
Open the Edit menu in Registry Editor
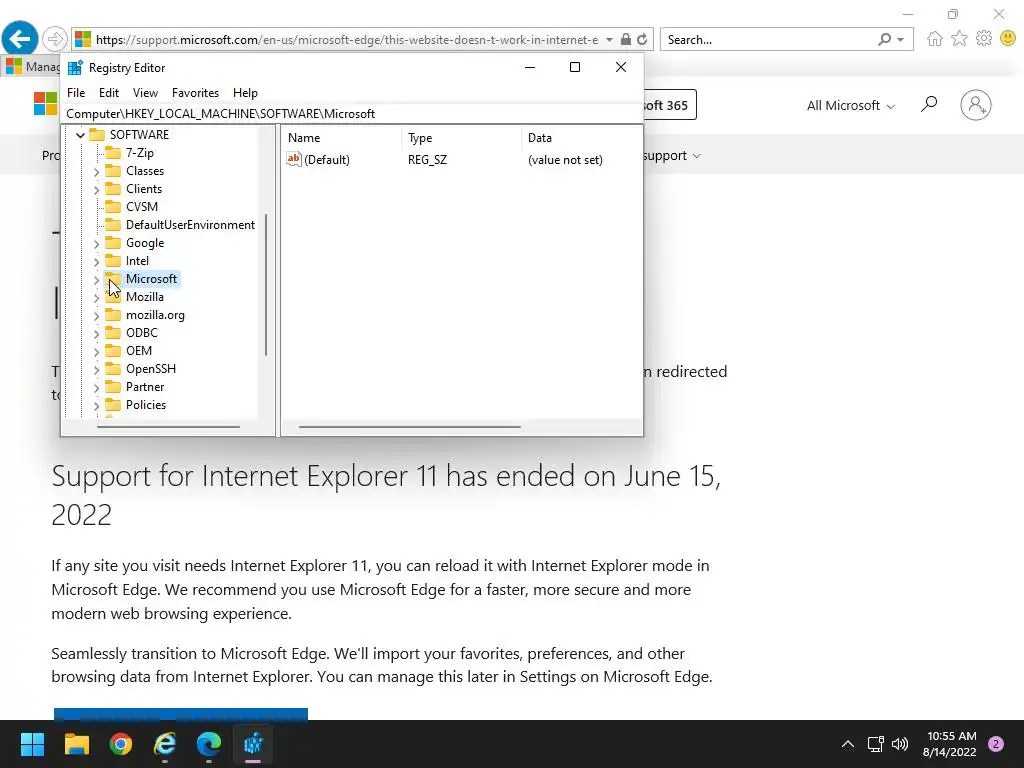(x=108, y=93)
